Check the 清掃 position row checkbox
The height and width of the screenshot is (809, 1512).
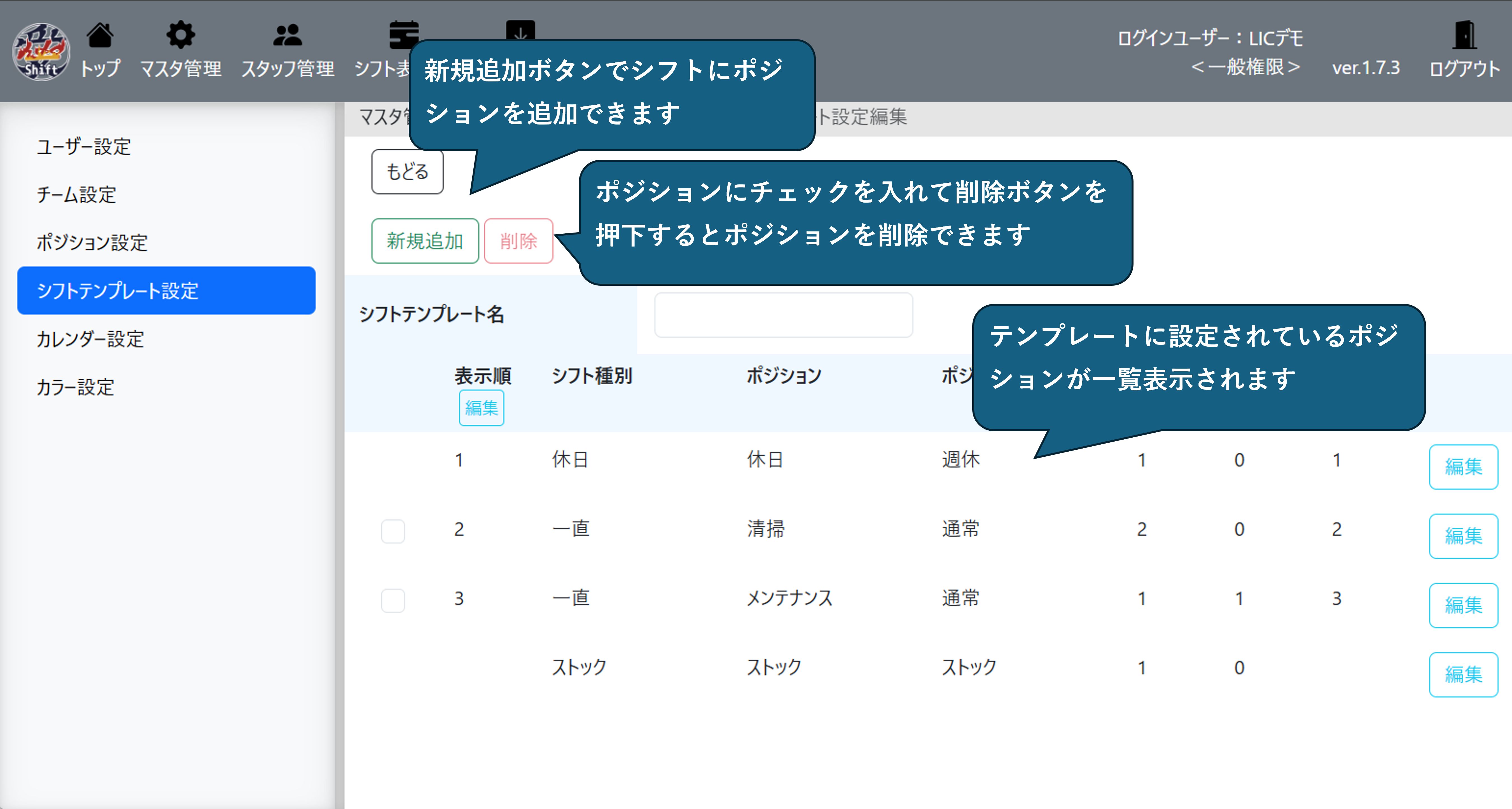[393, 531]
